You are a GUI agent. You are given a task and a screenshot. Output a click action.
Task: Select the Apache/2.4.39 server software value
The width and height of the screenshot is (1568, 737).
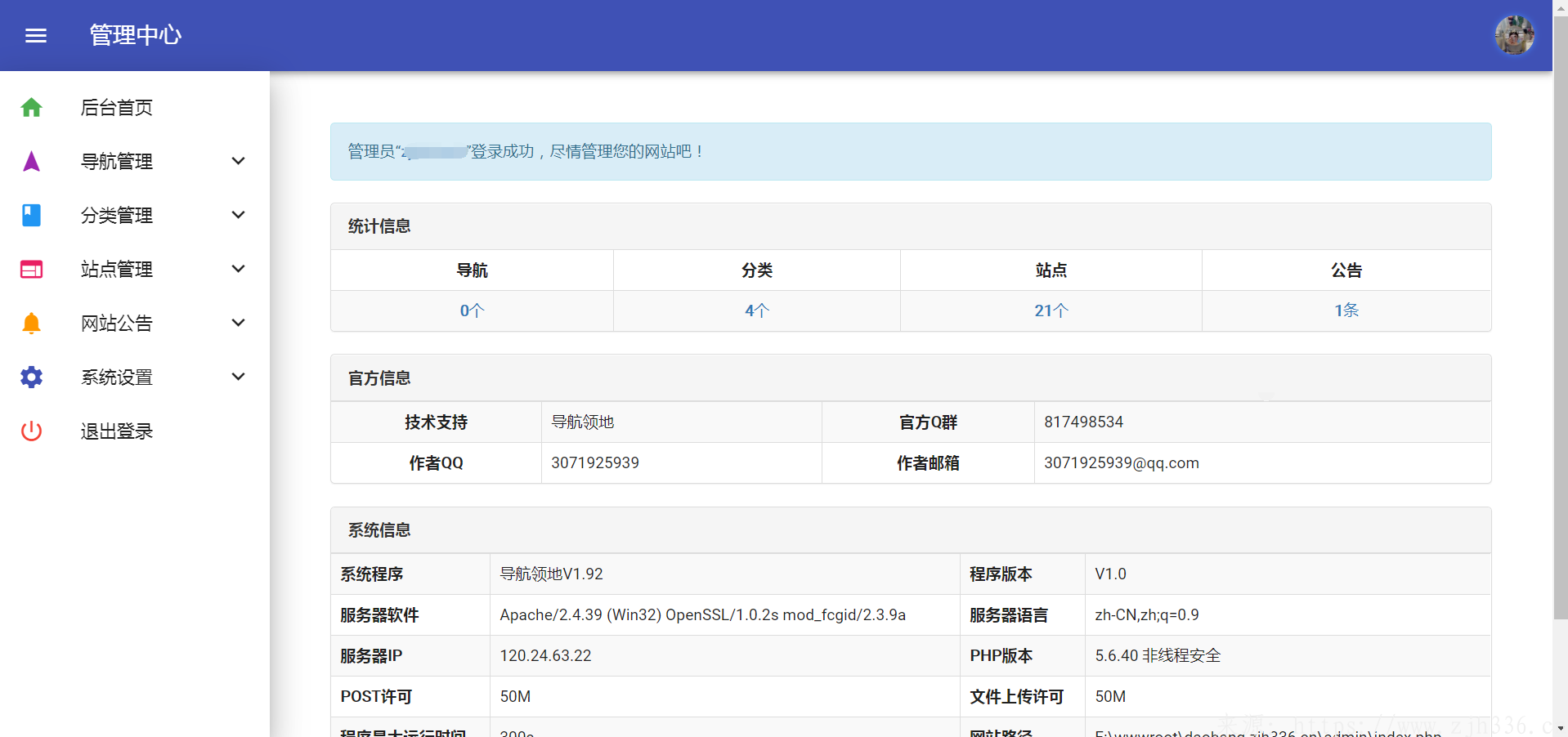coord(725,615)
